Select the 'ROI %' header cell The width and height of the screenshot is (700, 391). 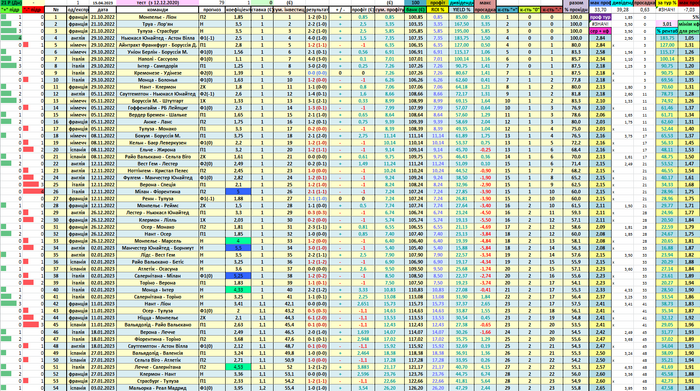[438, 9]
